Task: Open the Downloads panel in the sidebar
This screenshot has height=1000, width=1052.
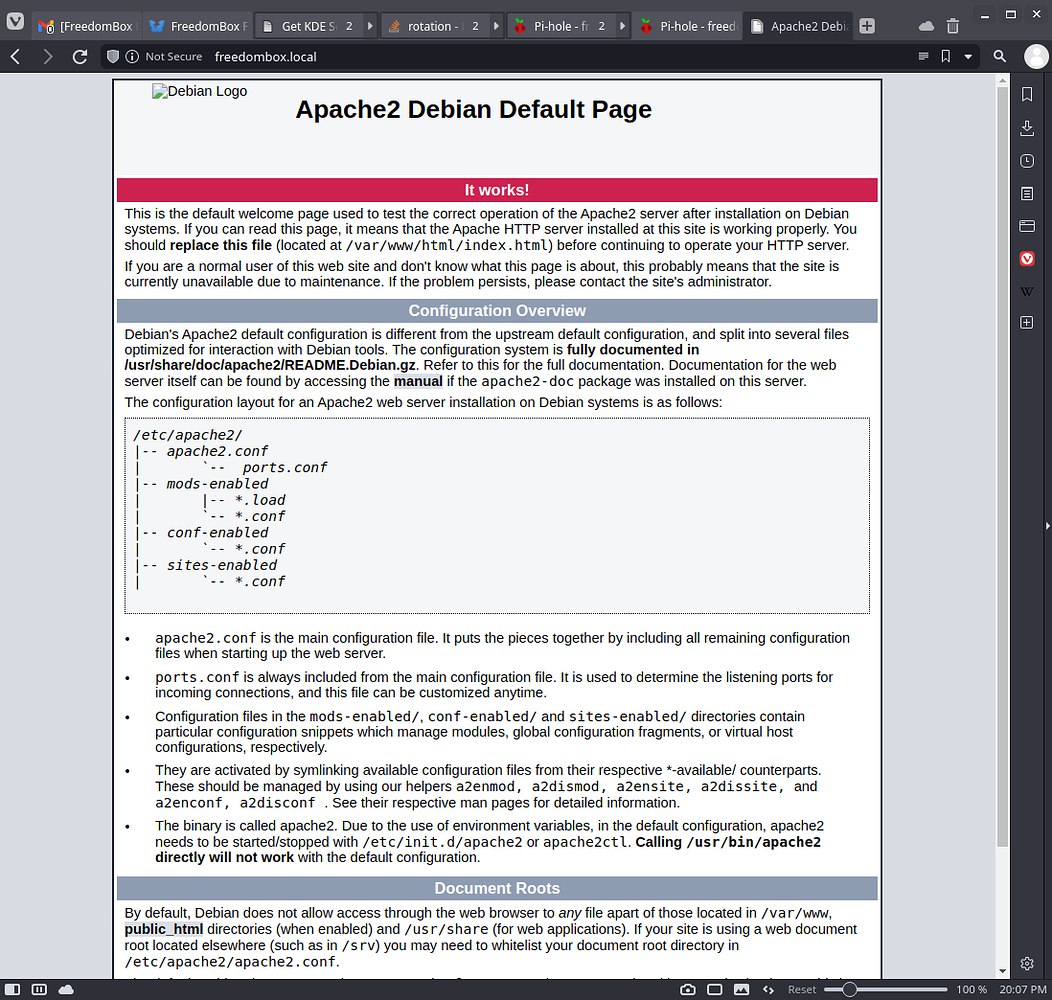Action: coord(1026,128)
